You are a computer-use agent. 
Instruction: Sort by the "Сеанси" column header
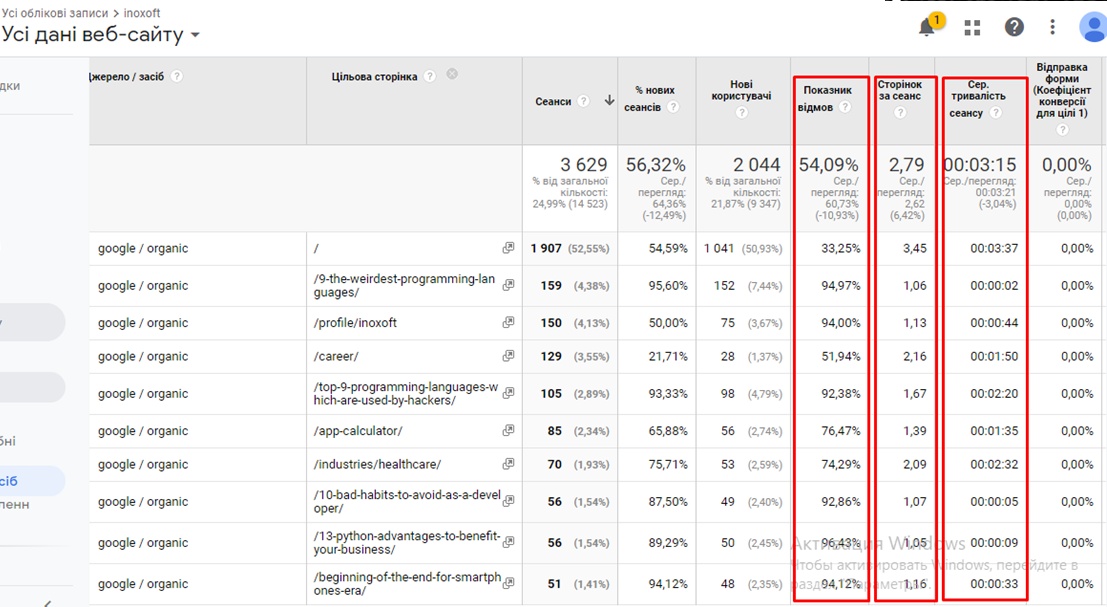pos(553,102)
